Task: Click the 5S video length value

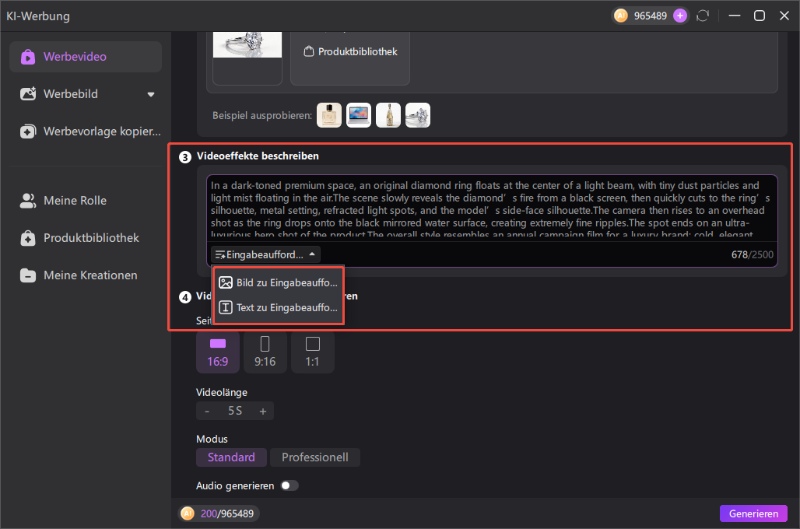Action: (235, 411)
